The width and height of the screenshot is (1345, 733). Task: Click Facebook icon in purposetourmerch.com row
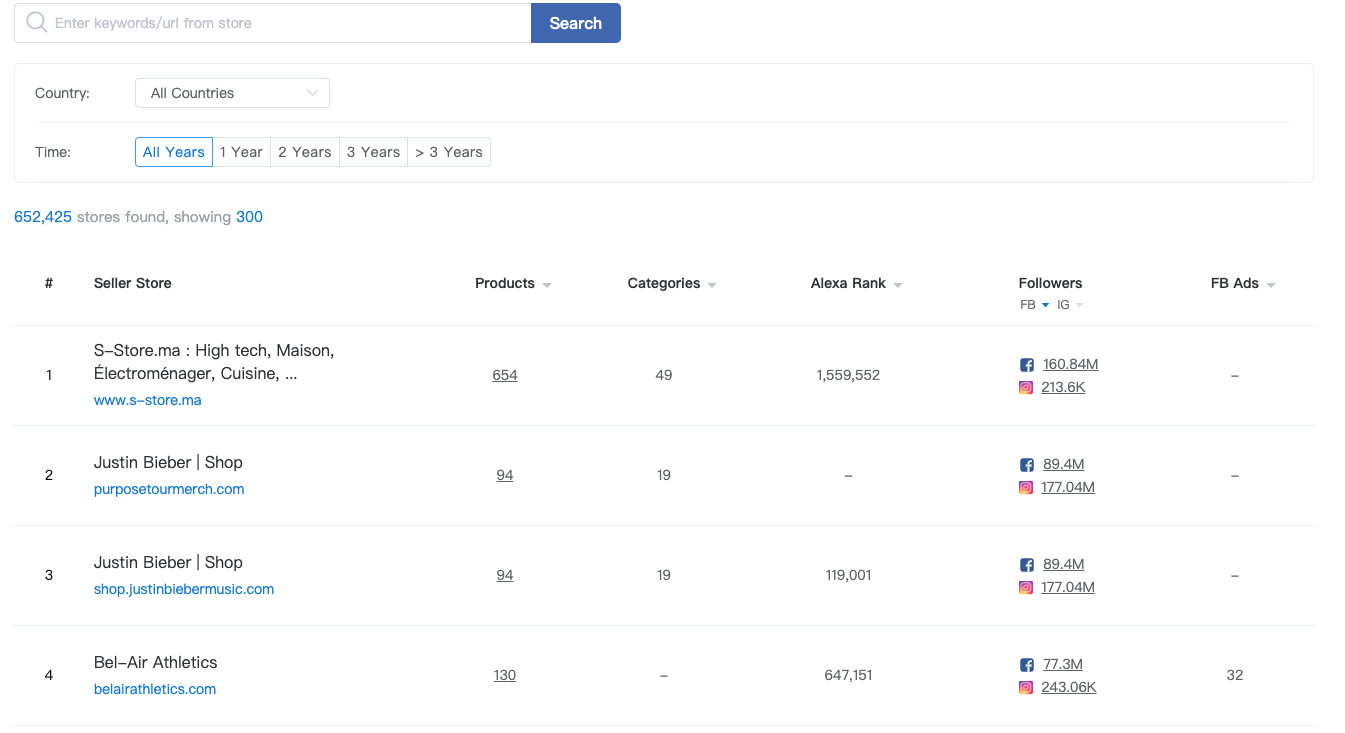1026,465
